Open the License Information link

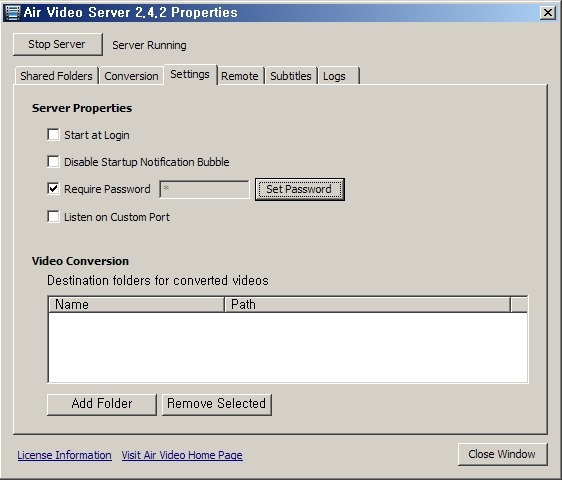tap(65, 455)
